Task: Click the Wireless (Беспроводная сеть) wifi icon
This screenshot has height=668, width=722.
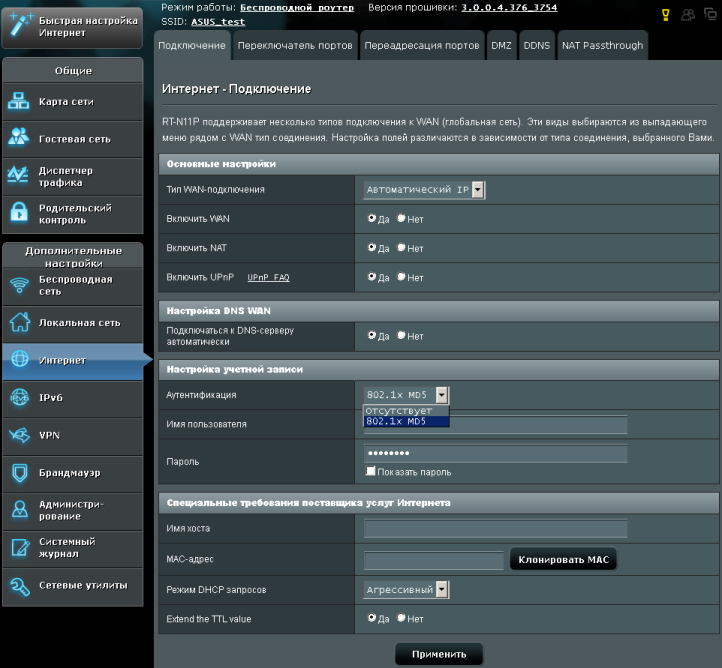Action: pyautogui.click(x=19, y=285)
